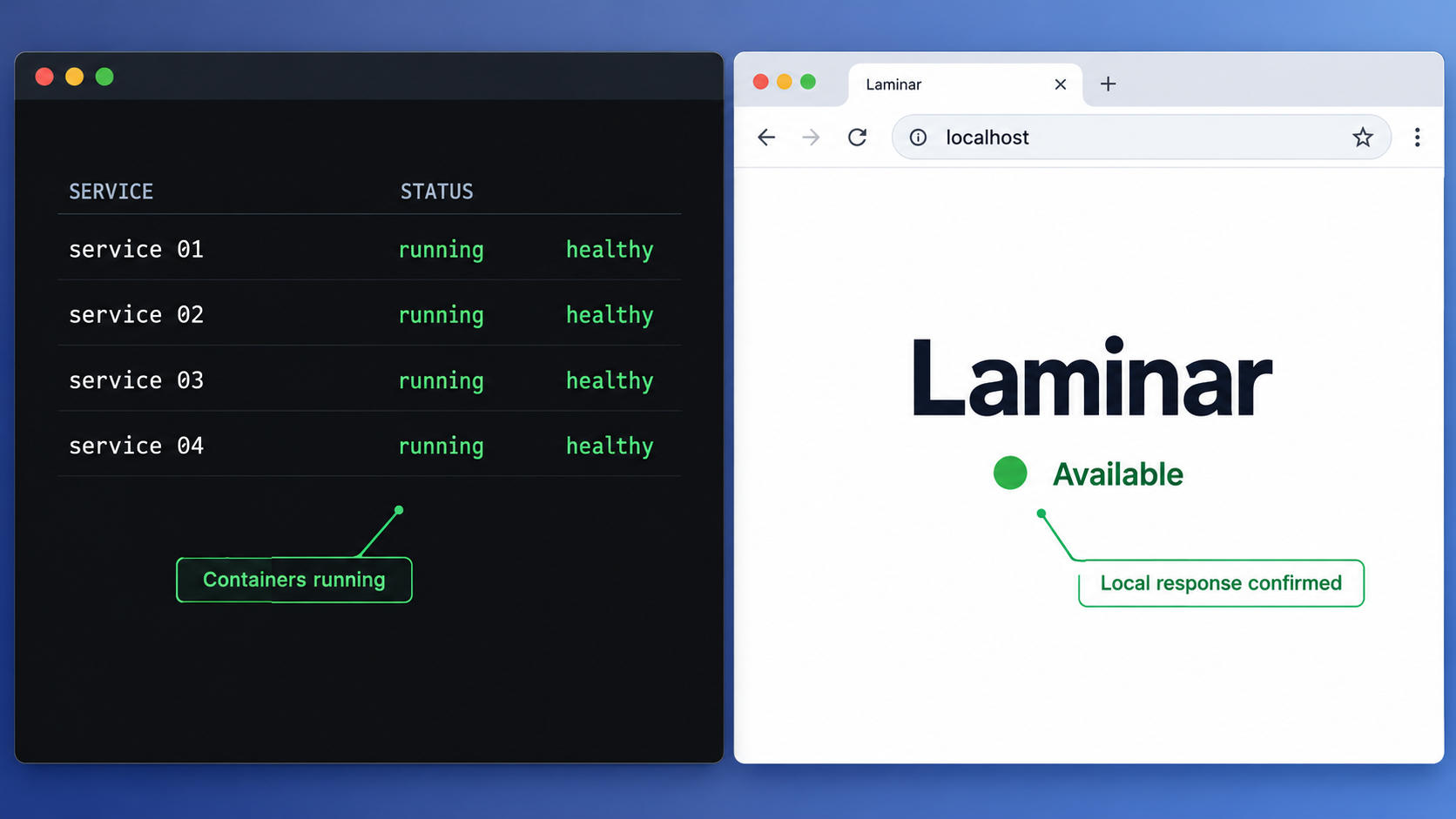1456x819 pixels.
Task: Click 'healthy' value for service 02
Action: click(610, 316)
